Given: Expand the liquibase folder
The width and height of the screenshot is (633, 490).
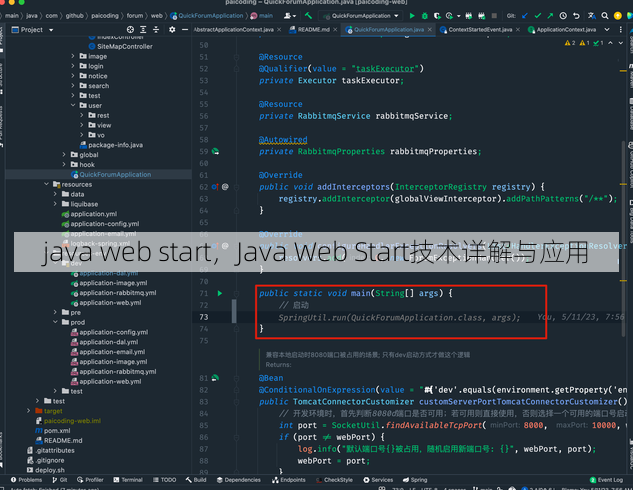Looking at the screenshot, I should coord(55,204).
